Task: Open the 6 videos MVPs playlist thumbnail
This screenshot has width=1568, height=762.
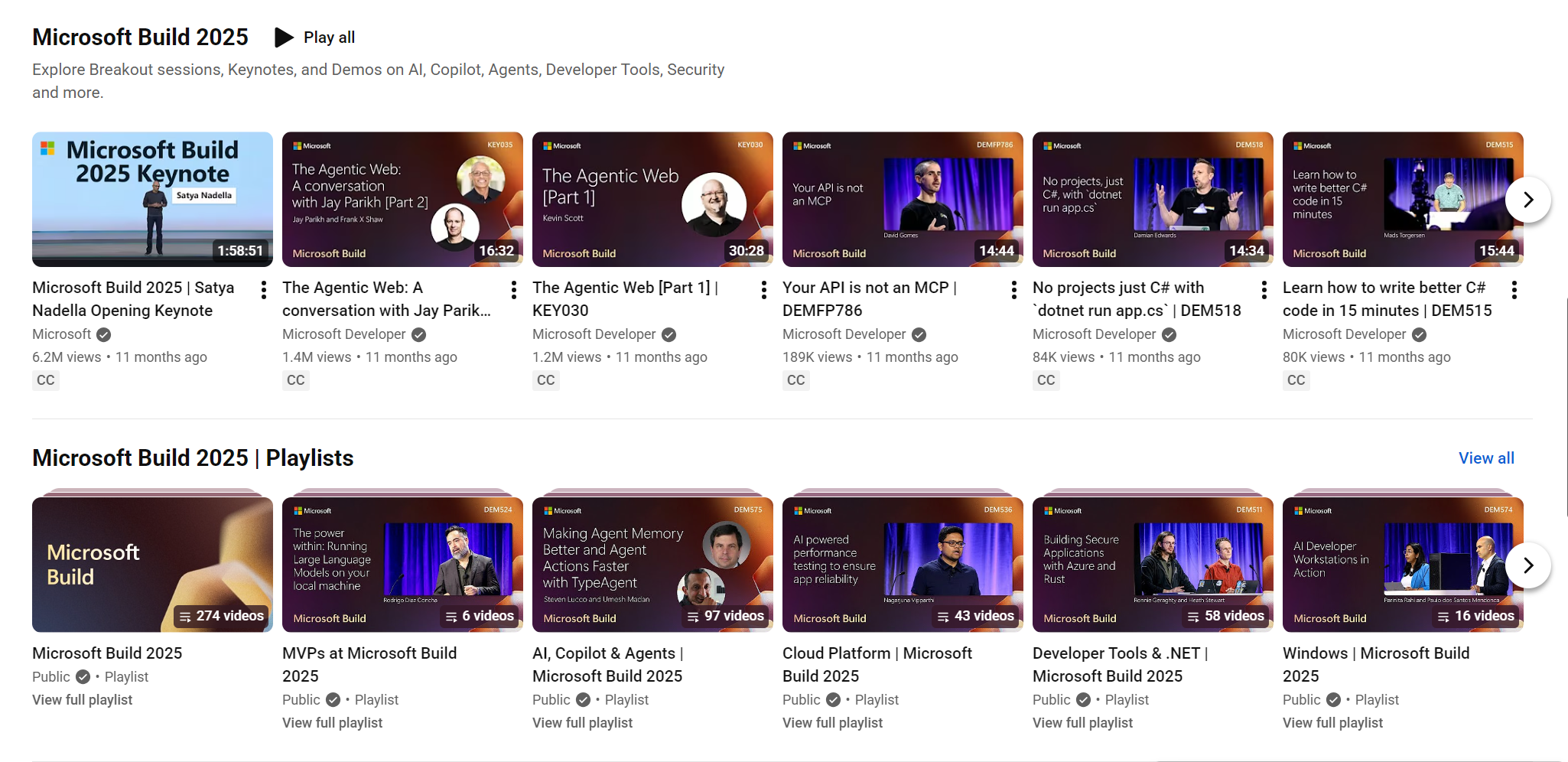Action: click(402, 565)
